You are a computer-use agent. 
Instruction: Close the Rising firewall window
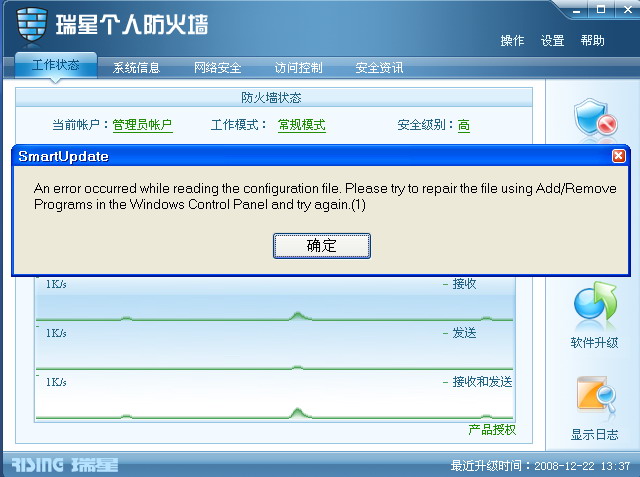[628, 9]
